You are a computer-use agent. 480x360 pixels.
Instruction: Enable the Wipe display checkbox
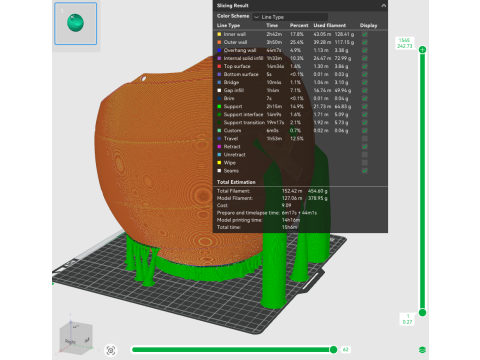(x=365, y=163)
